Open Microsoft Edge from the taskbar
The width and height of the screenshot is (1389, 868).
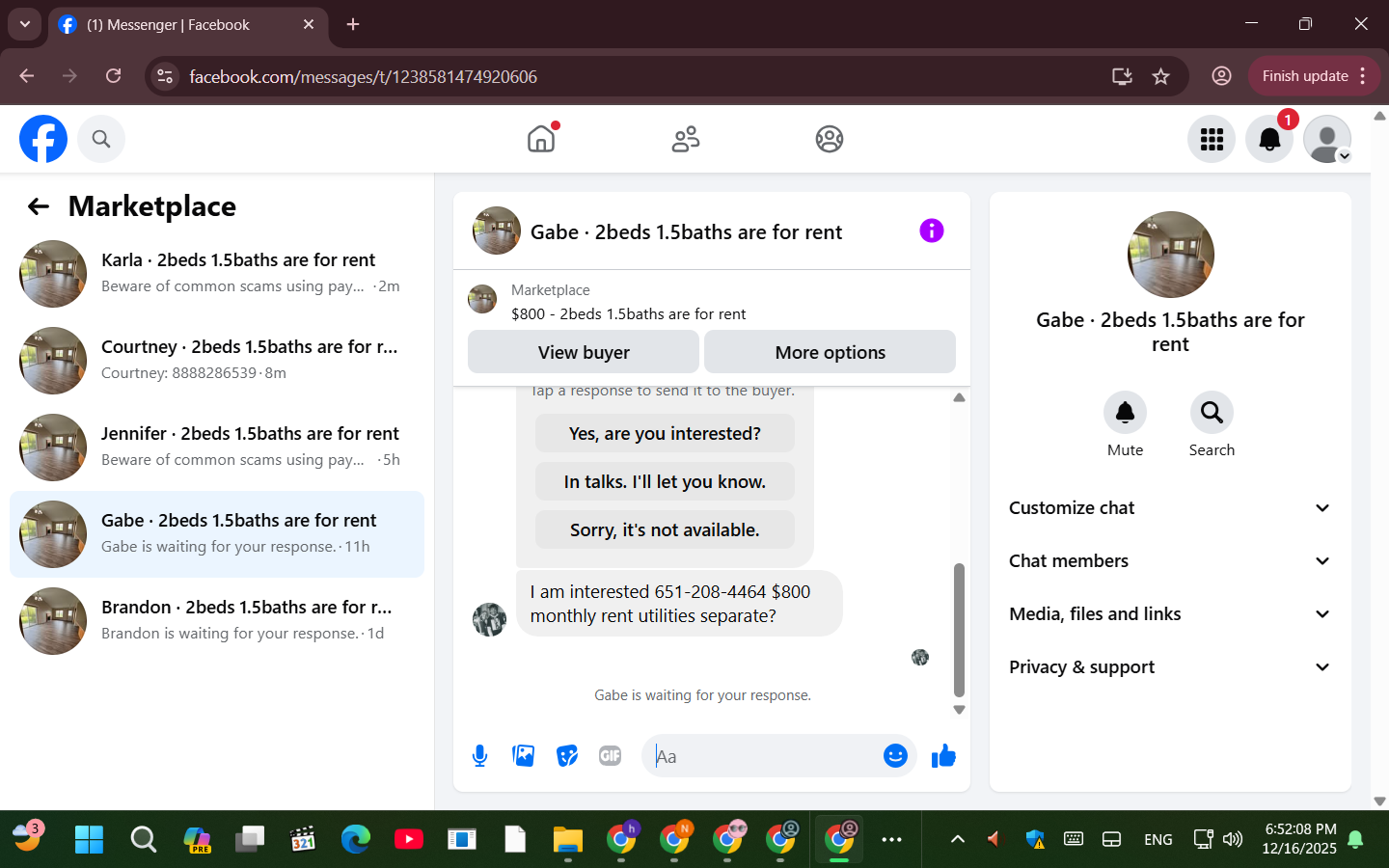(356, 839)
